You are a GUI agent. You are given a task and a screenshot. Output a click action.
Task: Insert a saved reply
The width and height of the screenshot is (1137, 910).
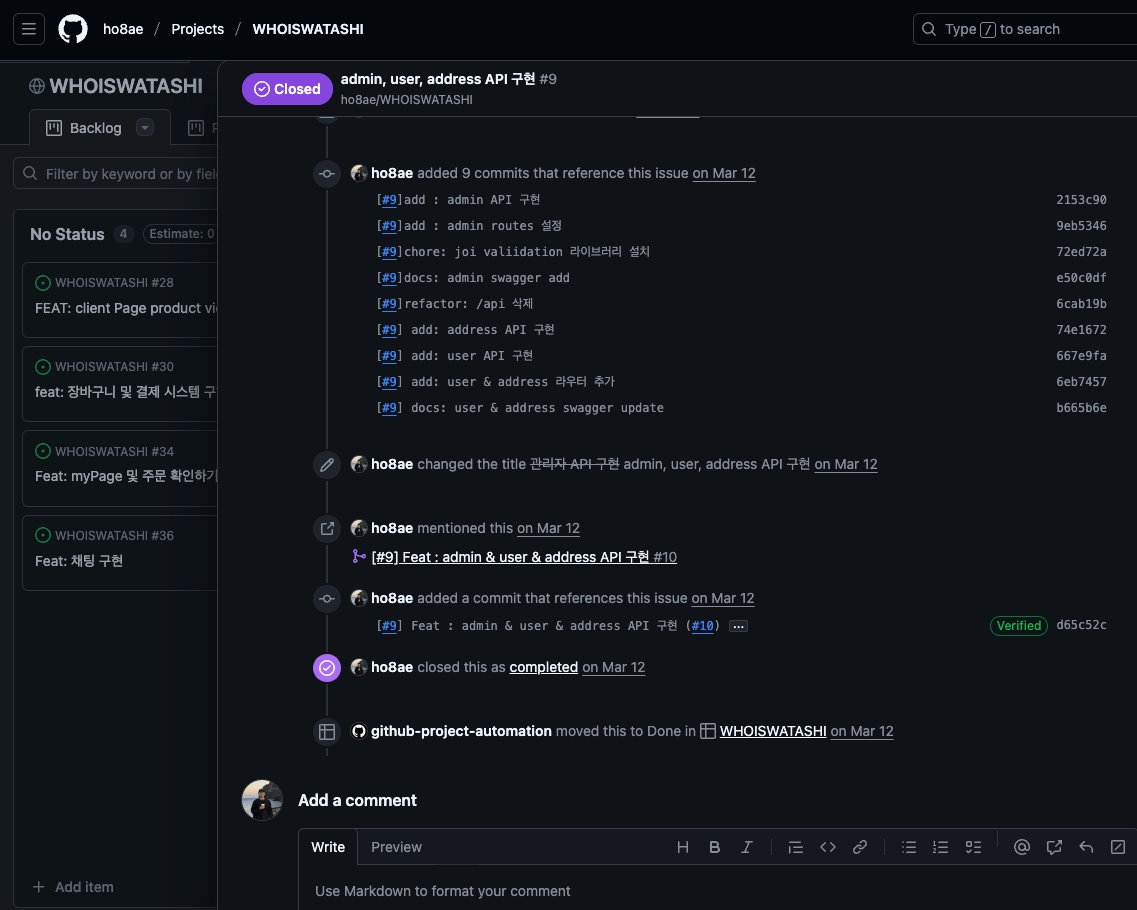tap(1086, 847)
